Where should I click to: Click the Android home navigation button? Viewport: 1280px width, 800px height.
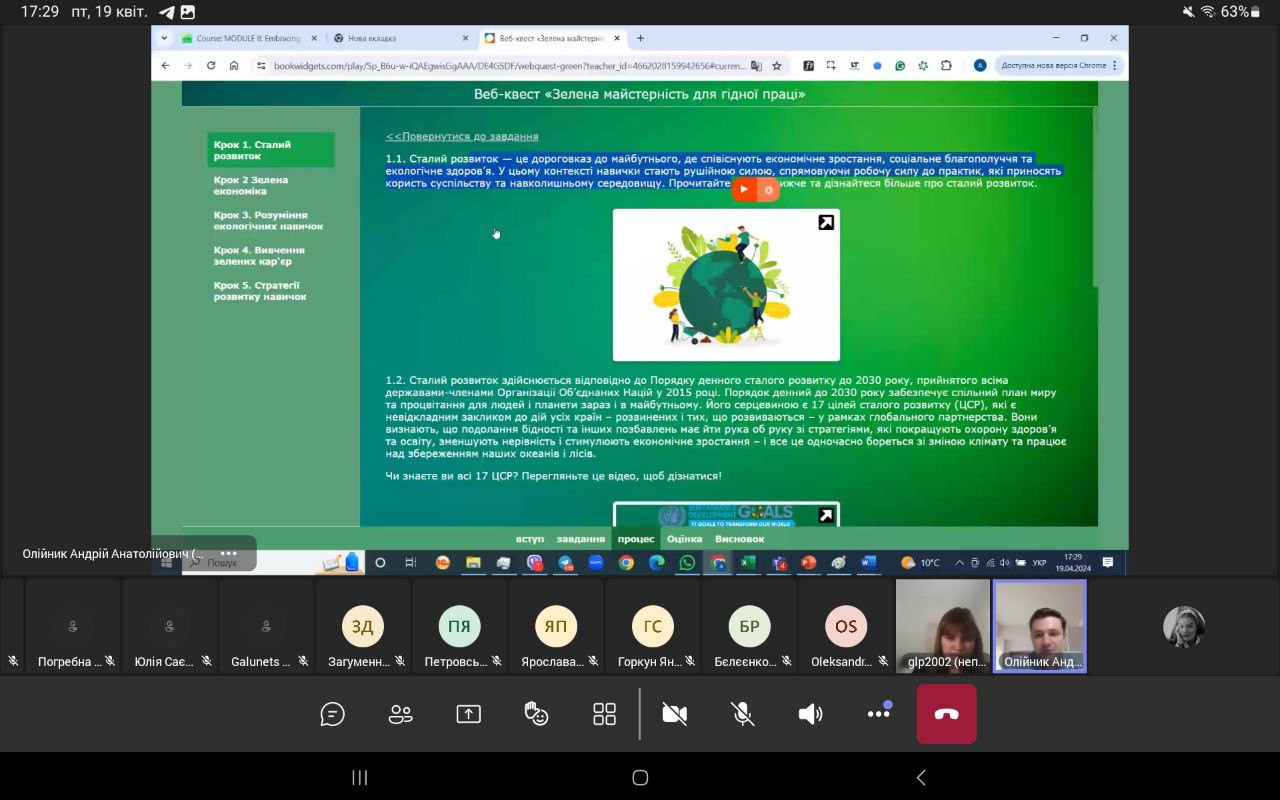click(x=640, y=778)
